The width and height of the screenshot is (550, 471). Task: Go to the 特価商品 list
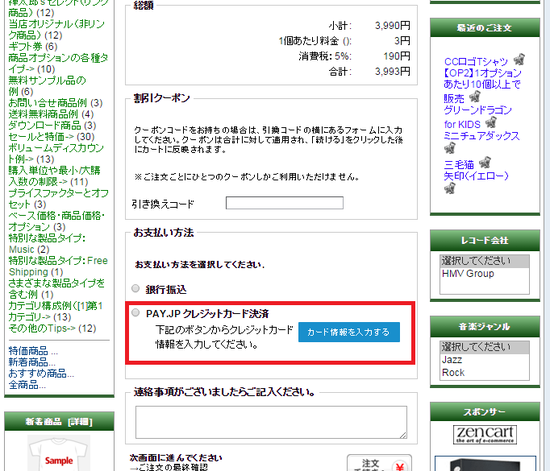[x=33, y=350]
